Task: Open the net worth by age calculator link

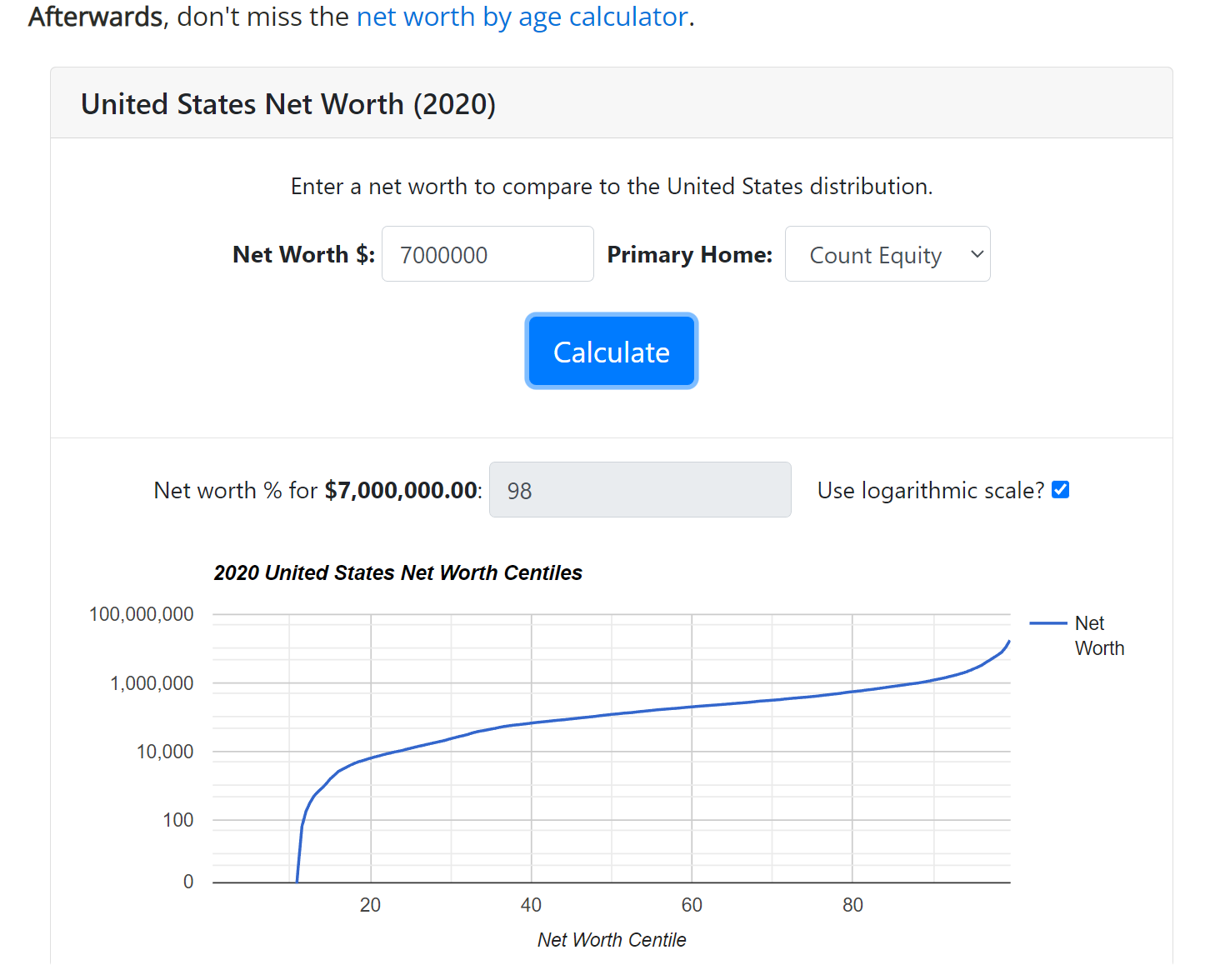Action: pyautogui.click(x=522, y=17)
